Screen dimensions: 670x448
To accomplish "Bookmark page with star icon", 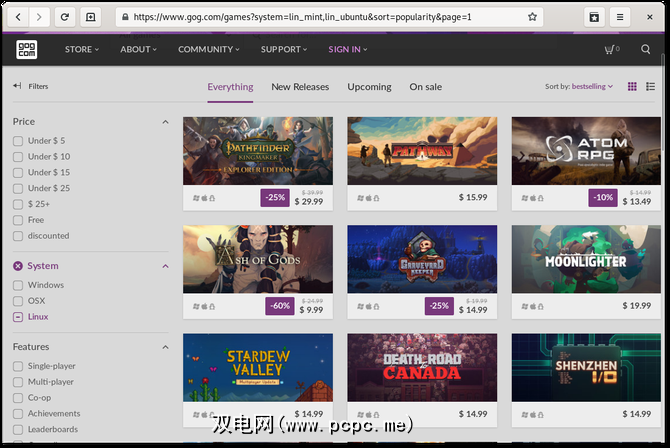I will pos(532,17).
